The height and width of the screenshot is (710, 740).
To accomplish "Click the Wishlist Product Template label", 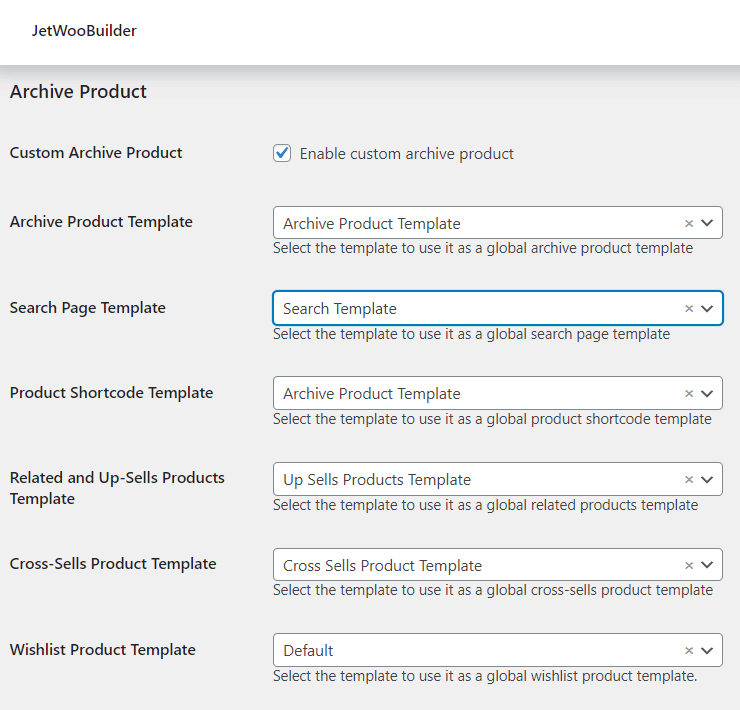I will pos(102,650).
